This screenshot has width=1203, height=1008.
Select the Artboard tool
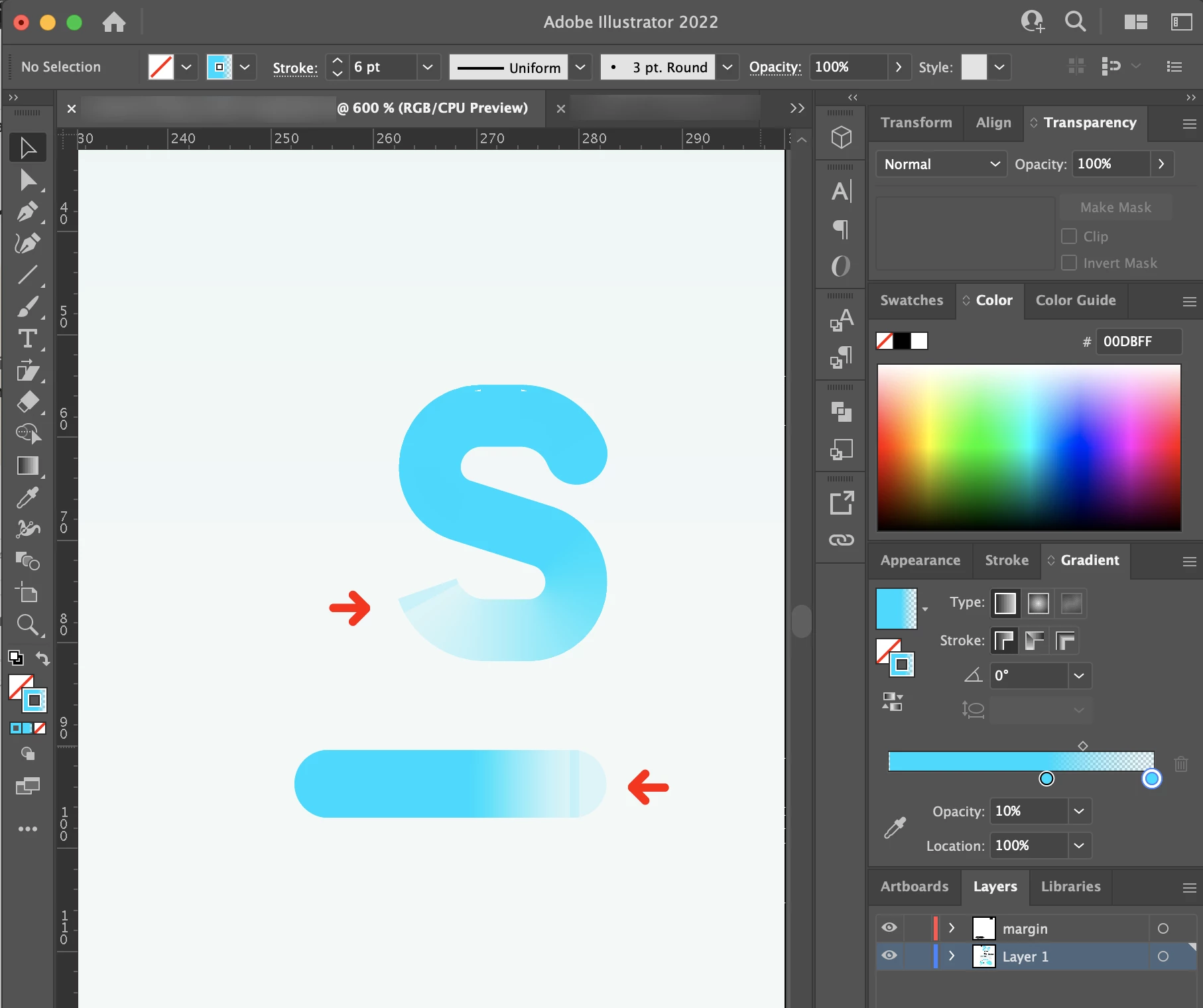[x=28, y=593]
